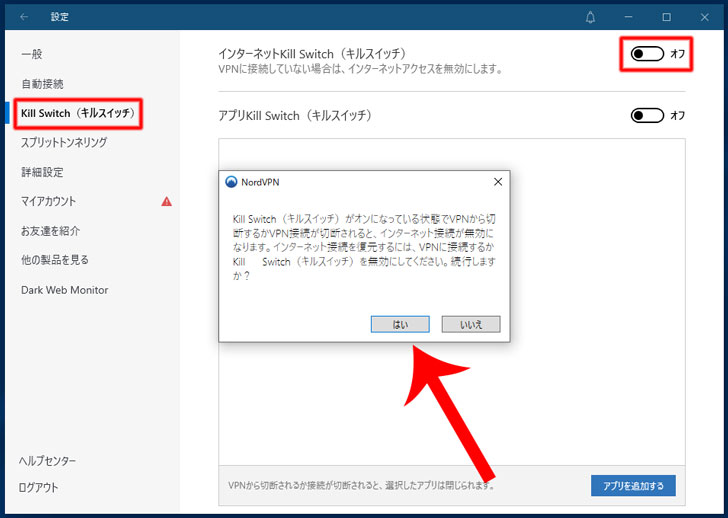Screen dimensions: 728x518
Task: Go back using the arrow next to 設定
Action: click(24, 17)
